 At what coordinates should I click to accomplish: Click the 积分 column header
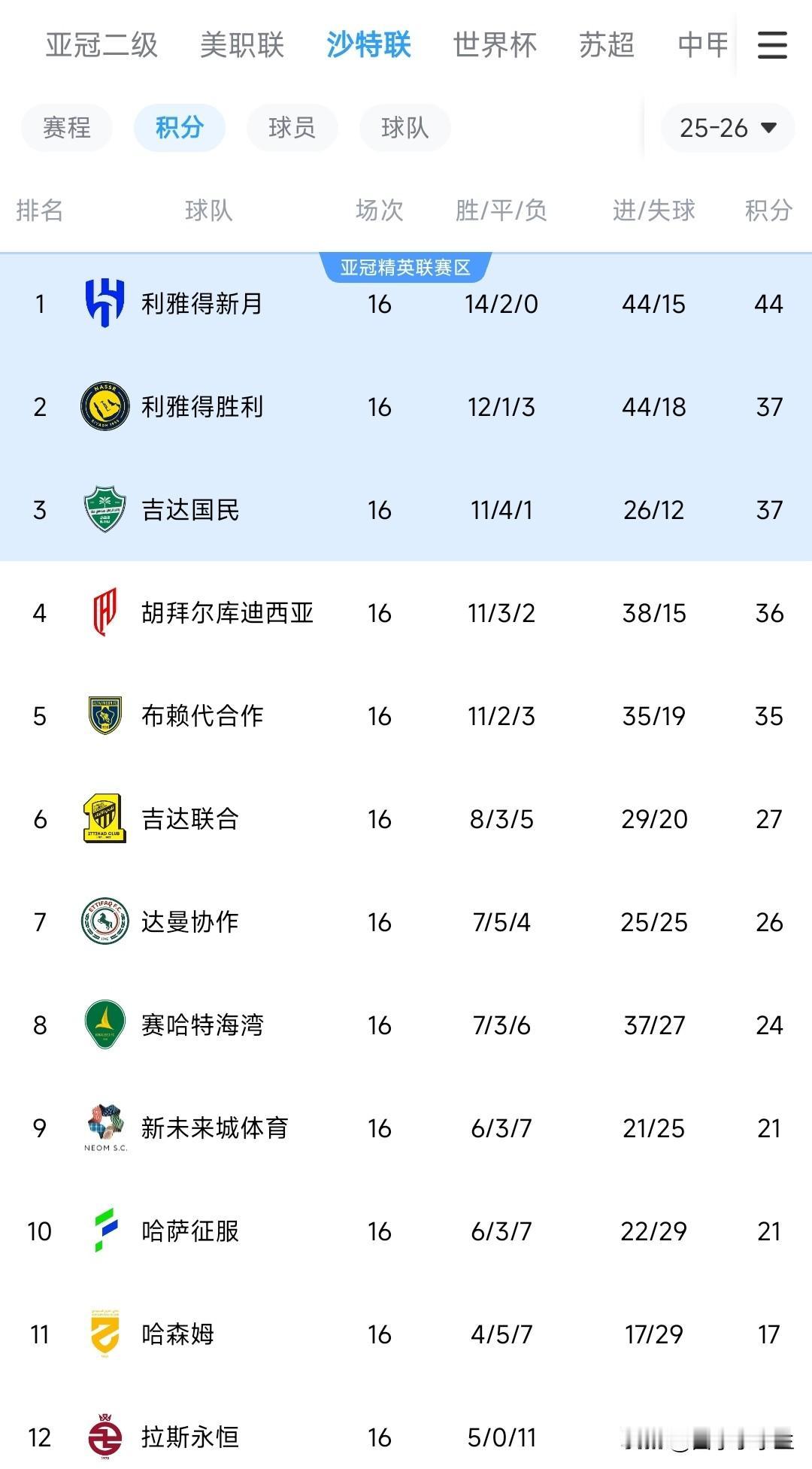tap(768, 211)
